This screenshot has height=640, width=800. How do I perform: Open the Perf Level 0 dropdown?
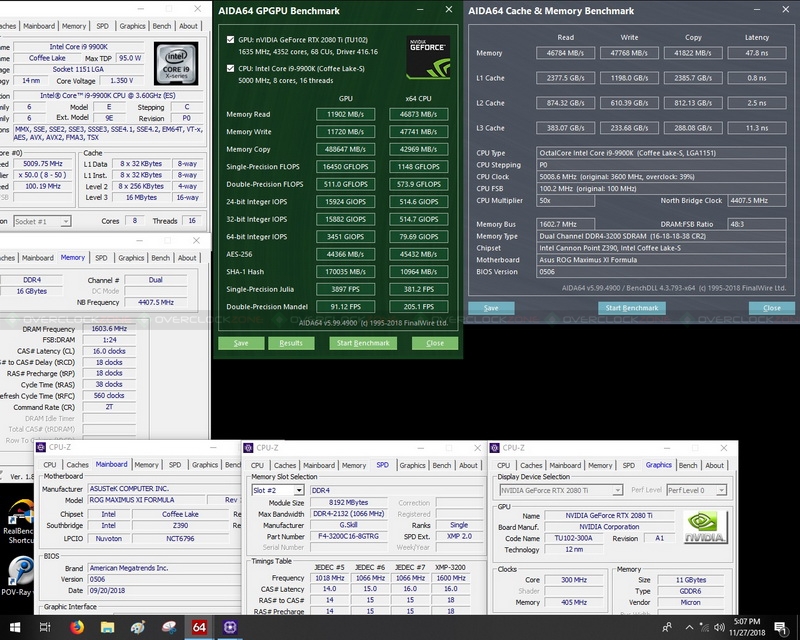[x=699, y=490]
